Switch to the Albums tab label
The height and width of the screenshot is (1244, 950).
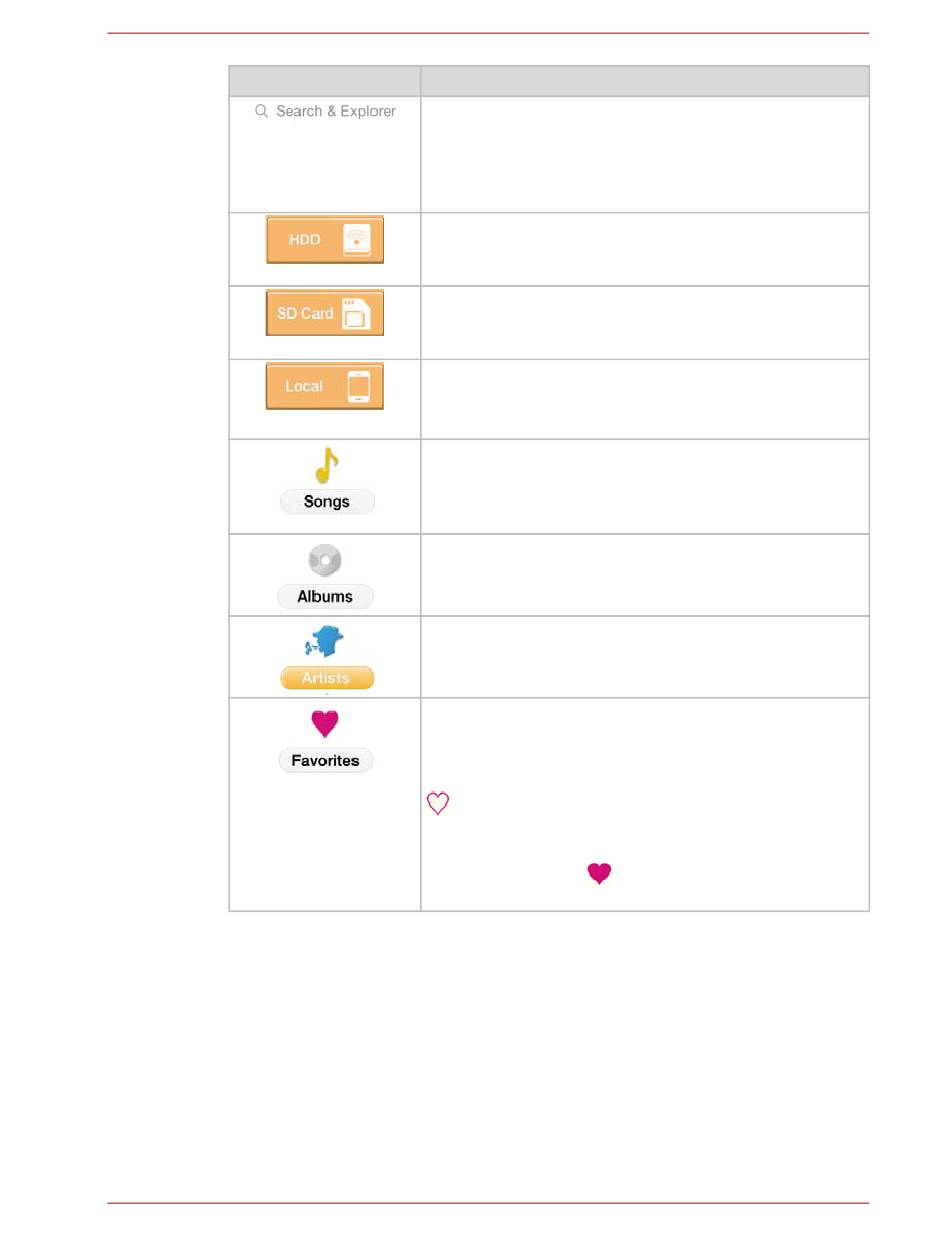click(325, 597)
